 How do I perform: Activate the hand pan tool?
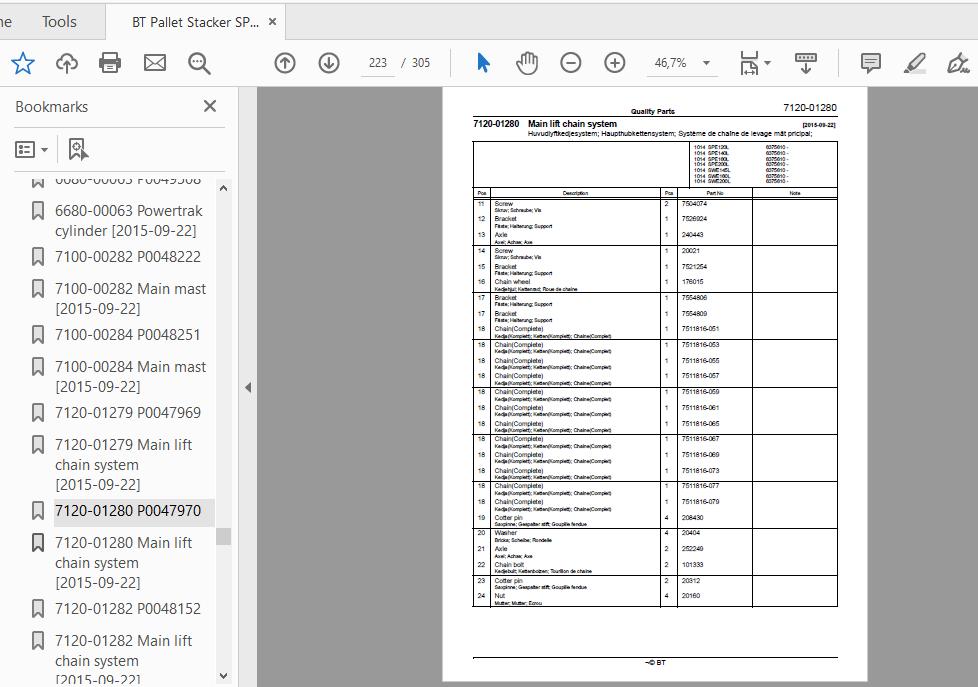[527, 63]
